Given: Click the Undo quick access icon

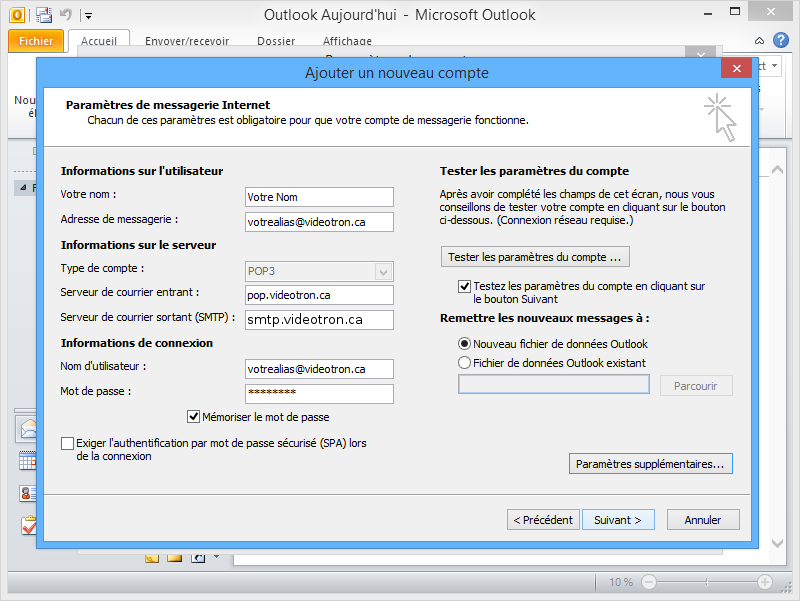Looking at the screenshot, I should tap(65, 13).
